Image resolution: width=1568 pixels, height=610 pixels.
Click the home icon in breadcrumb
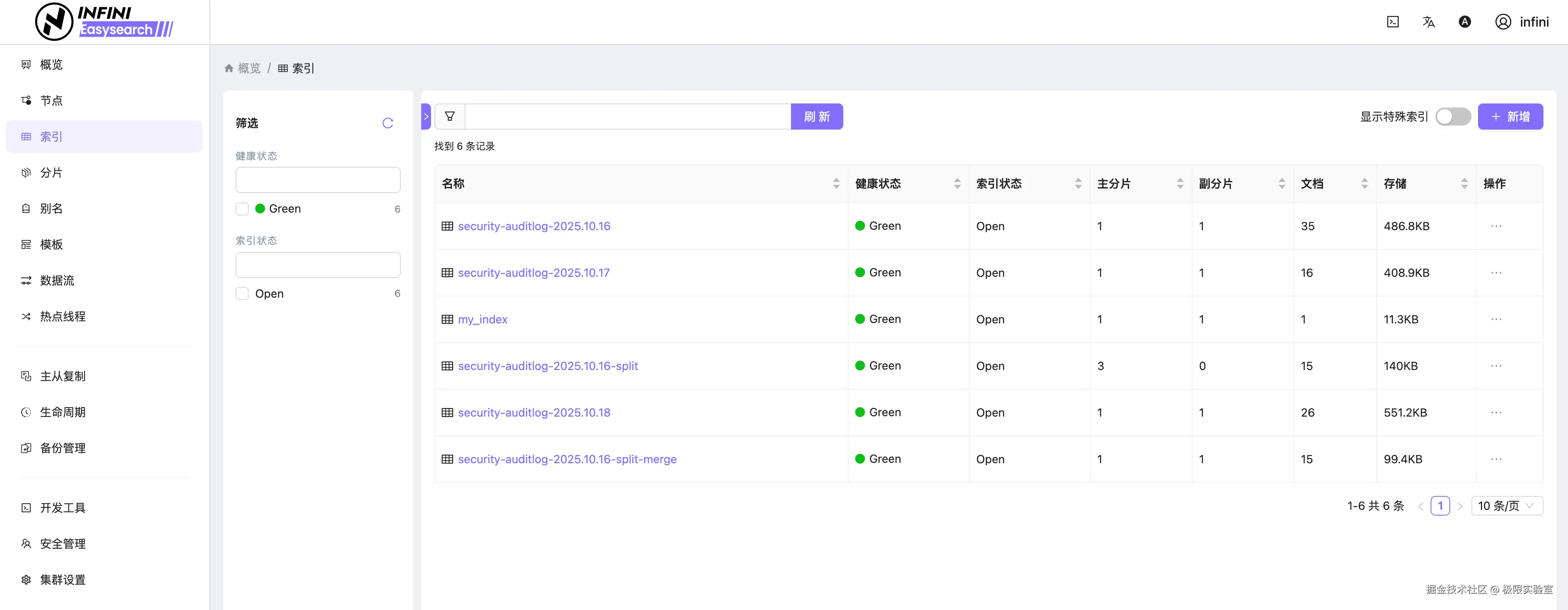[229, 68]
